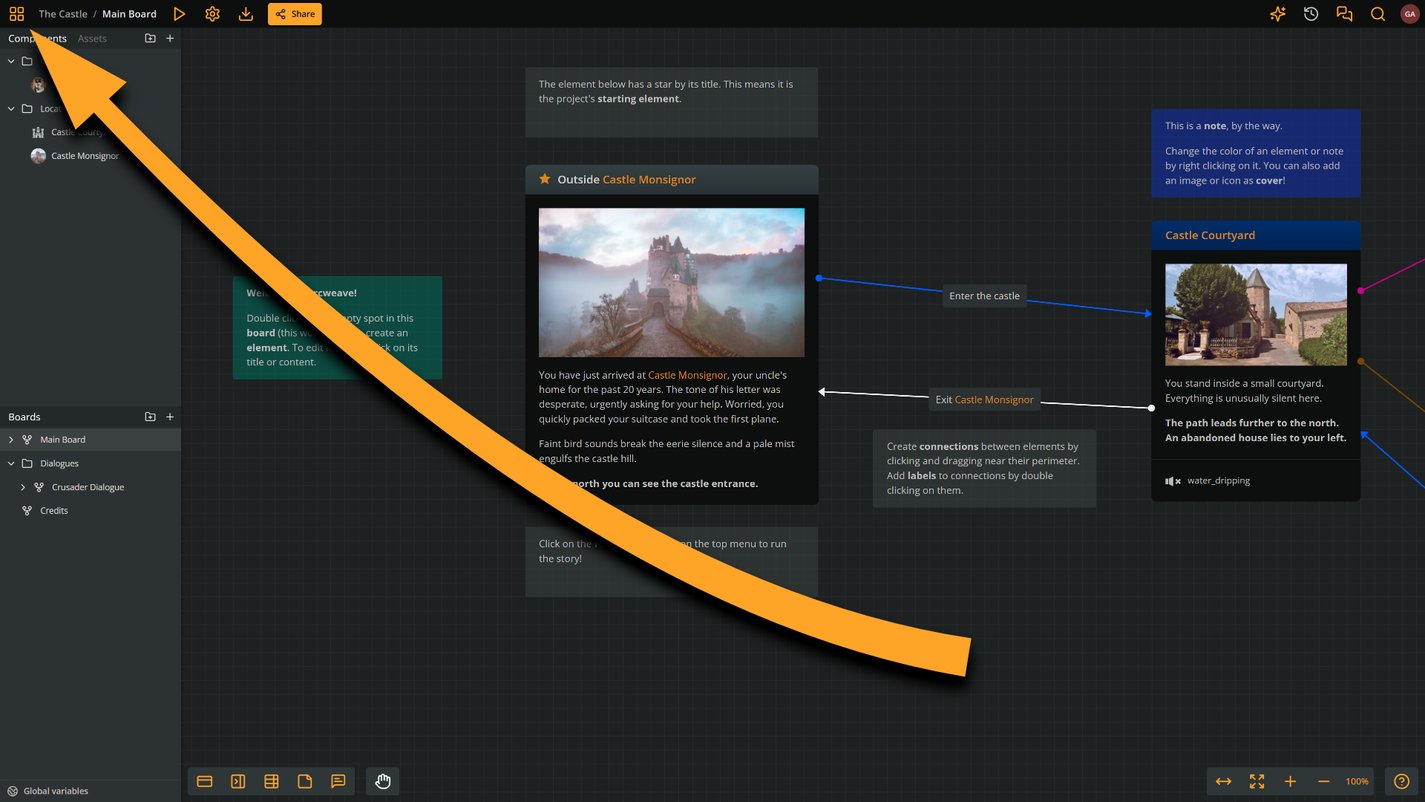The width and height of the screenshot is (1425, 802).
Task: Click the zoom out minus button
Action: pos(1324,781)
